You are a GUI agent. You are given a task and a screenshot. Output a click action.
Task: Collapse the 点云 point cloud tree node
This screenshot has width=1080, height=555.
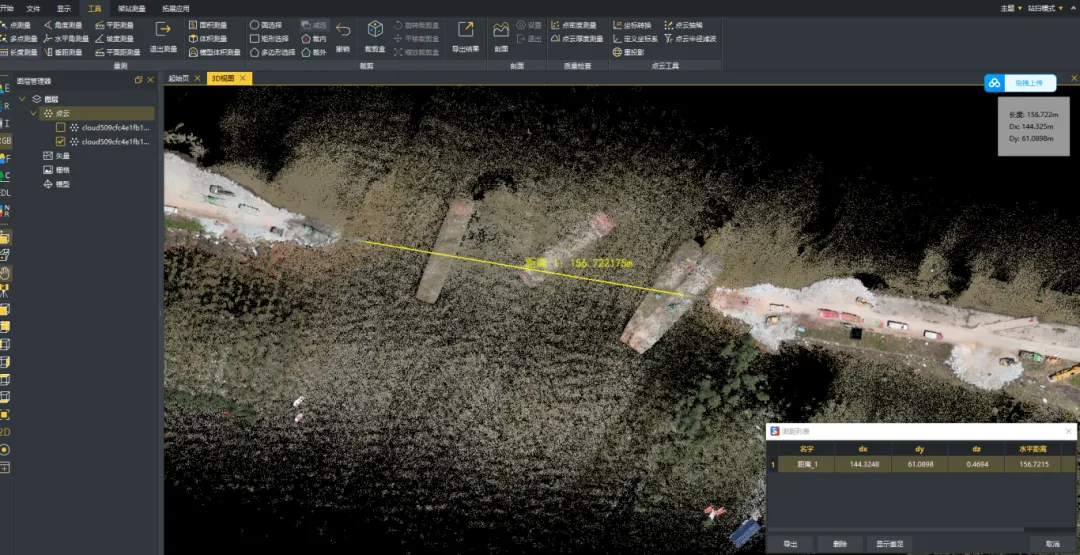click(x=34, y=114)
